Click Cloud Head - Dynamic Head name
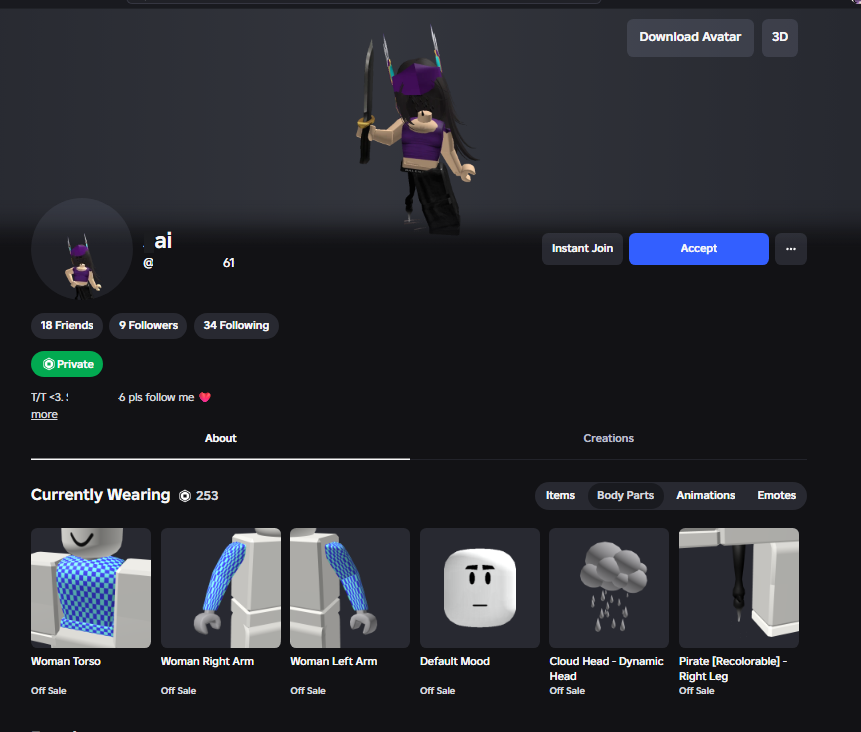This screenshot has height=732, width=861. [x=606, y=669]
